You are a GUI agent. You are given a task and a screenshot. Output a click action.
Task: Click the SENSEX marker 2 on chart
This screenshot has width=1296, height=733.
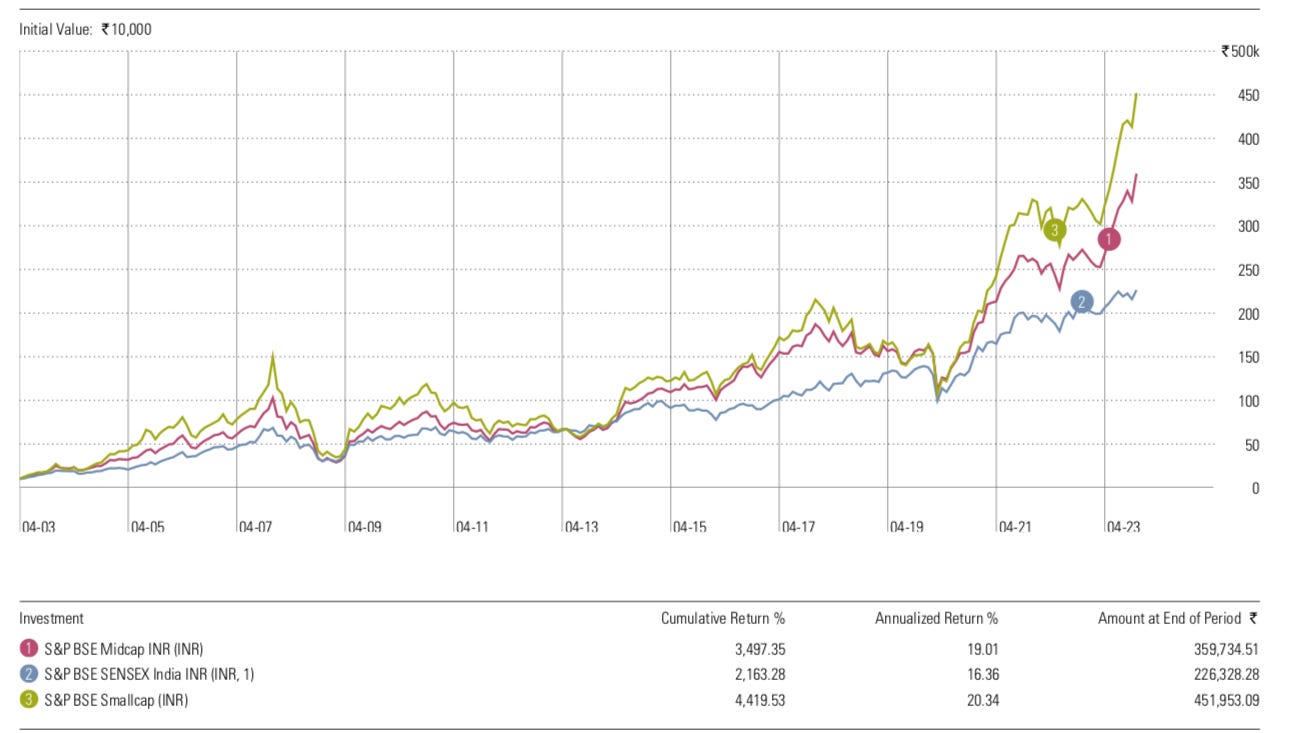coord(1081,301)
